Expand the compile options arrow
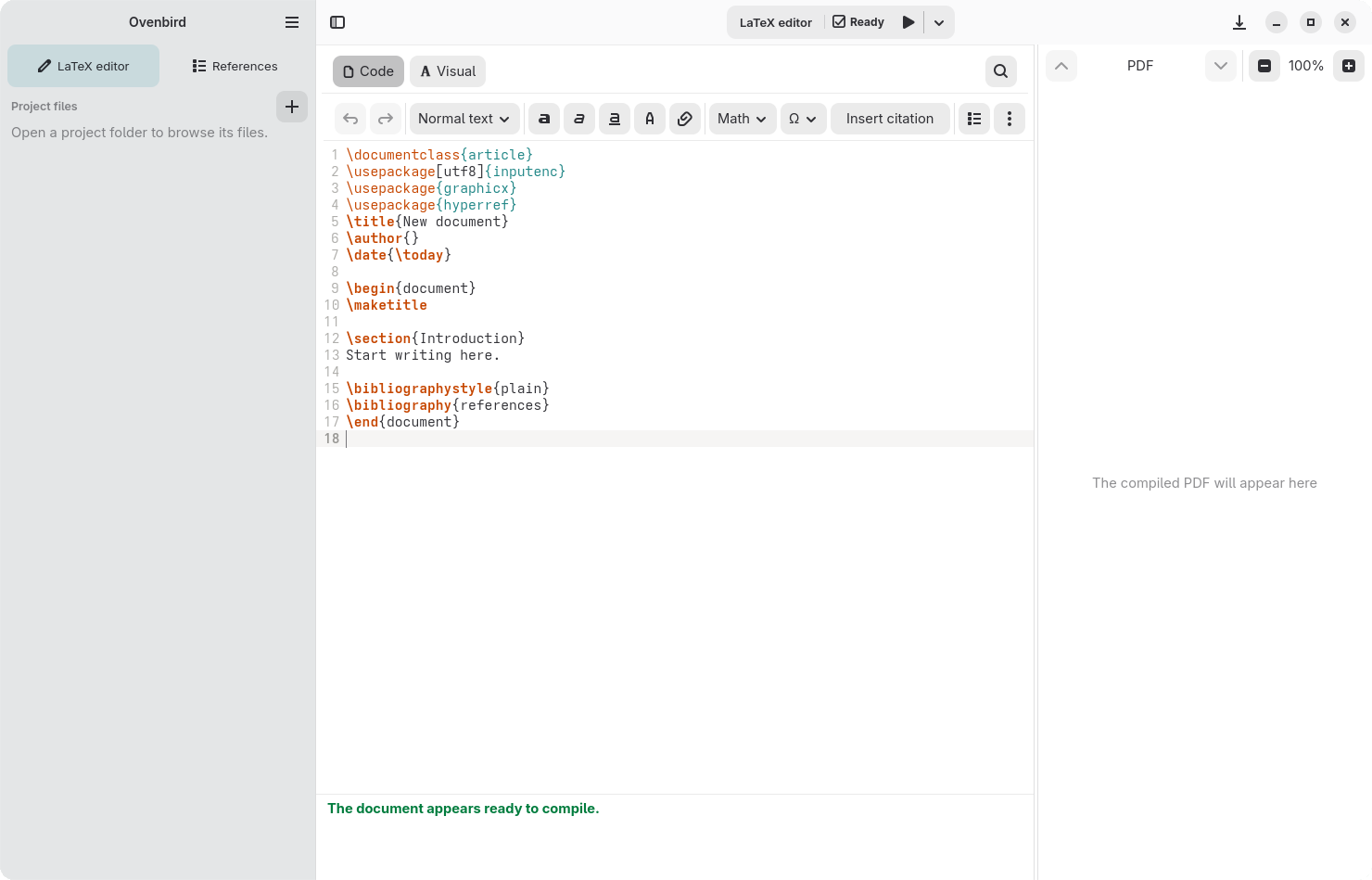 click(x=939, y=22)
